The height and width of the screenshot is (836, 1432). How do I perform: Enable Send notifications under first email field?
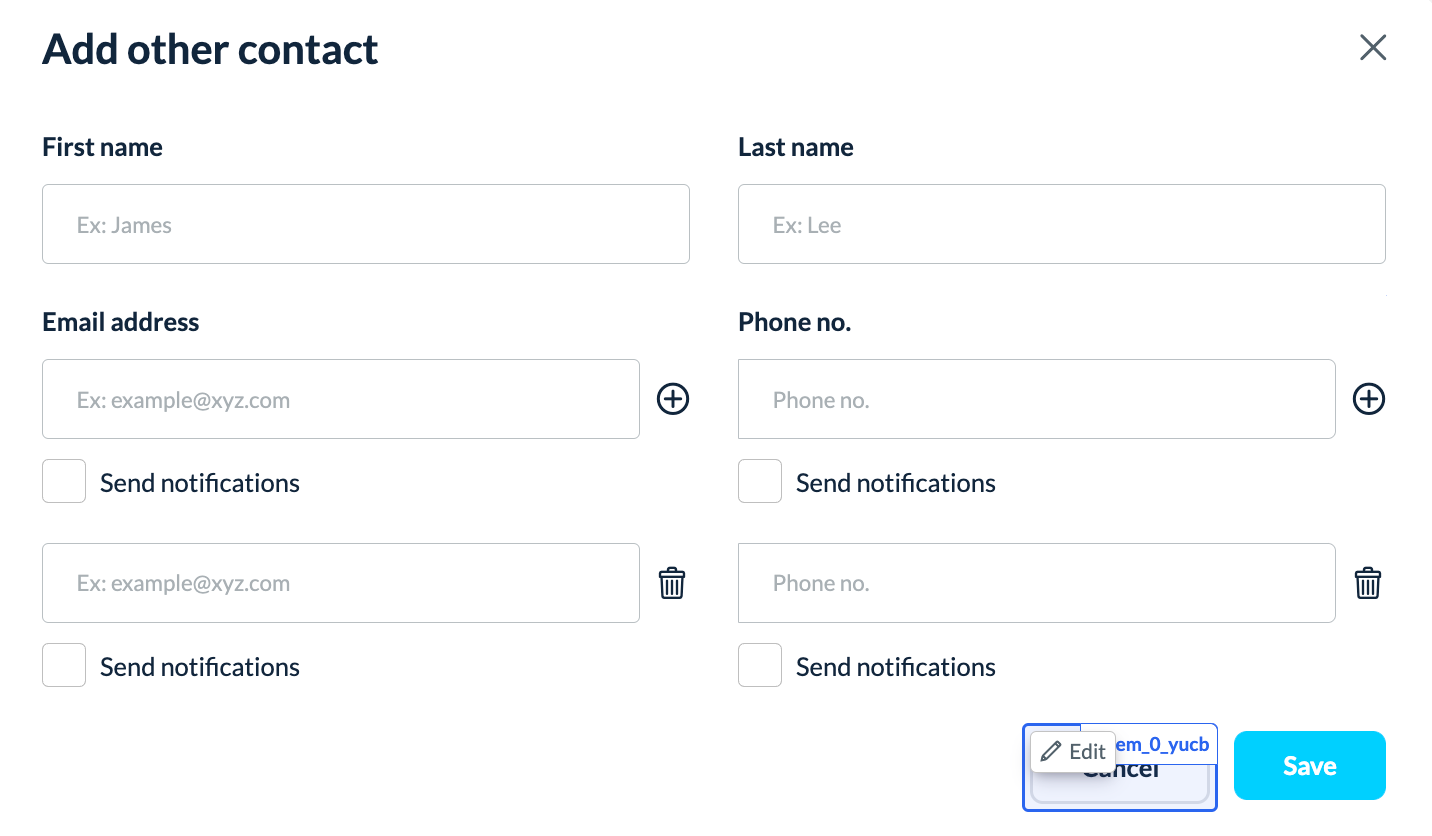tap(64, 481)
